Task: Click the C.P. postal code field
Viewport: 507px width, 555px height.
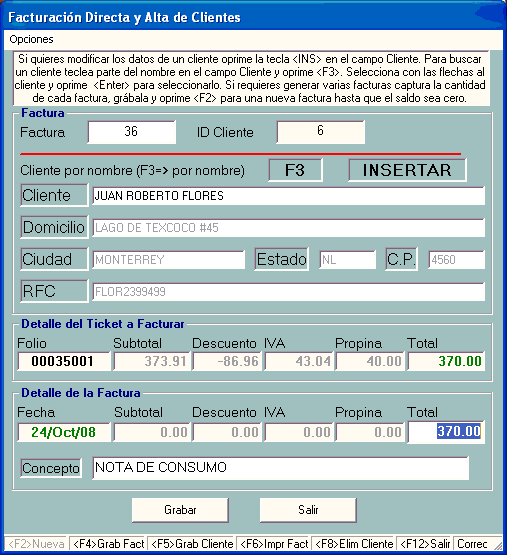Action: [456, 259]
